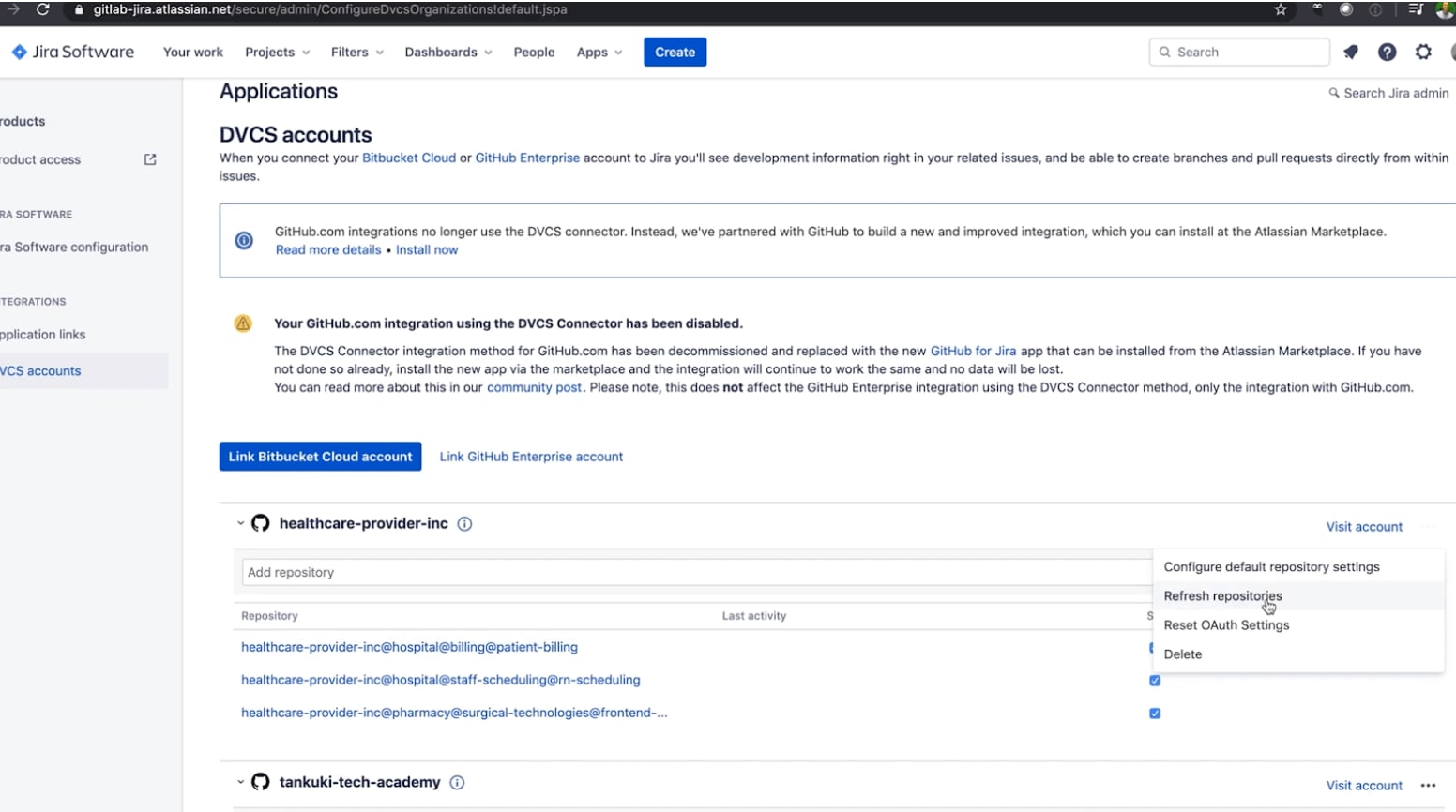The image size is (1456, 812).
Task: Open the settings gear icon
Action: (1423, 53)
